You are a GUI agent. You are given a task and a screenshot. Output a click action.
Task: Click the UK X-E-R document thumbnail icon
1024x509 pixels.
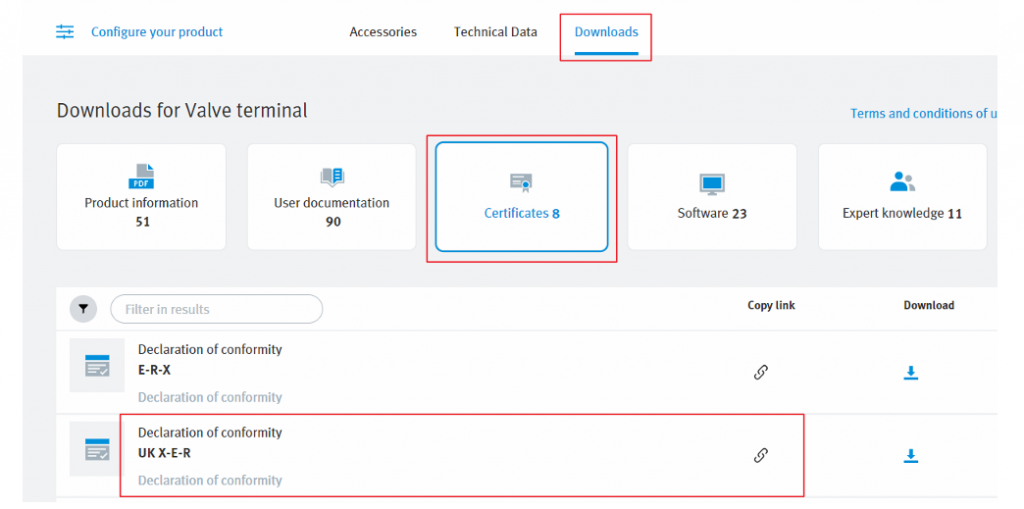97,449
